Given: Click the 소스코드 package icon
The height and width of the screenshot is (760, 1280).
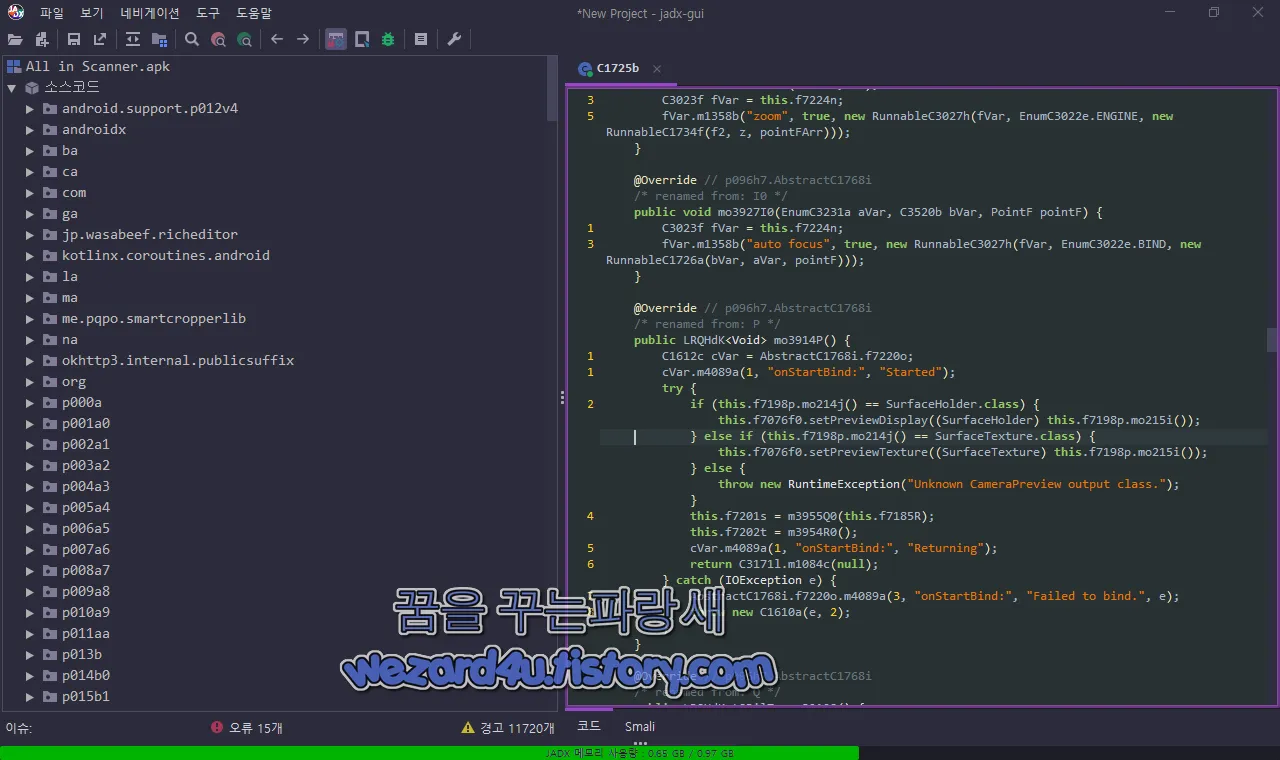Looking at the screenshot, I should pos(32,87).
